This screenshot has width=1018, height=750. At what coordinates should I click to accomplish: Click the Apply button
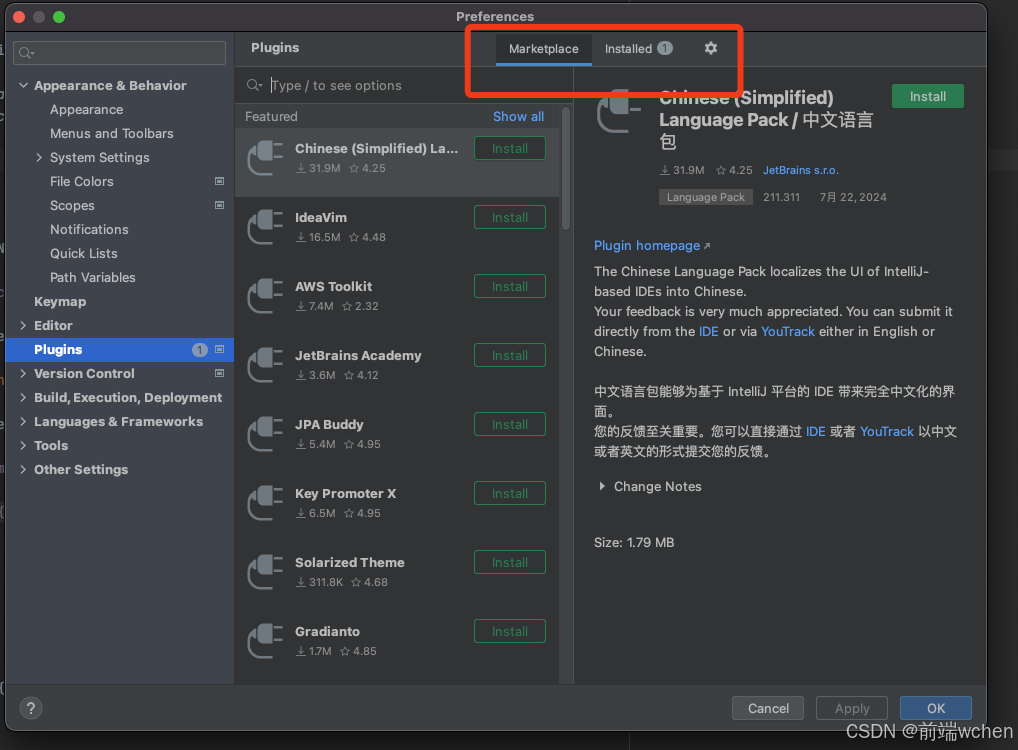click(x=852, y=708)
